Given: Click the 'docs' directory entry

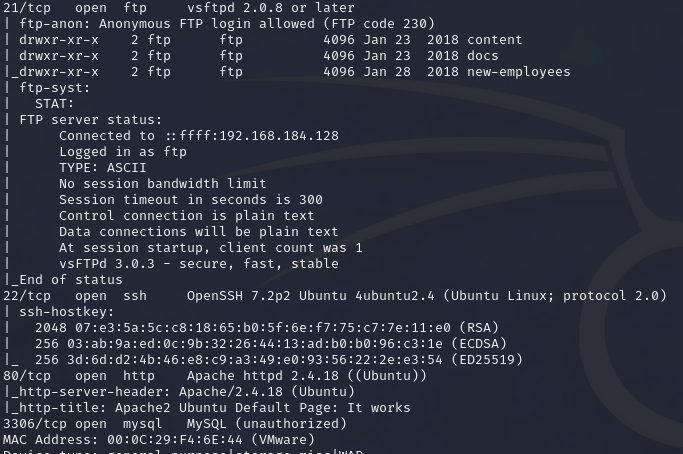Looking at the screenshot, I should tap(483, 56).
